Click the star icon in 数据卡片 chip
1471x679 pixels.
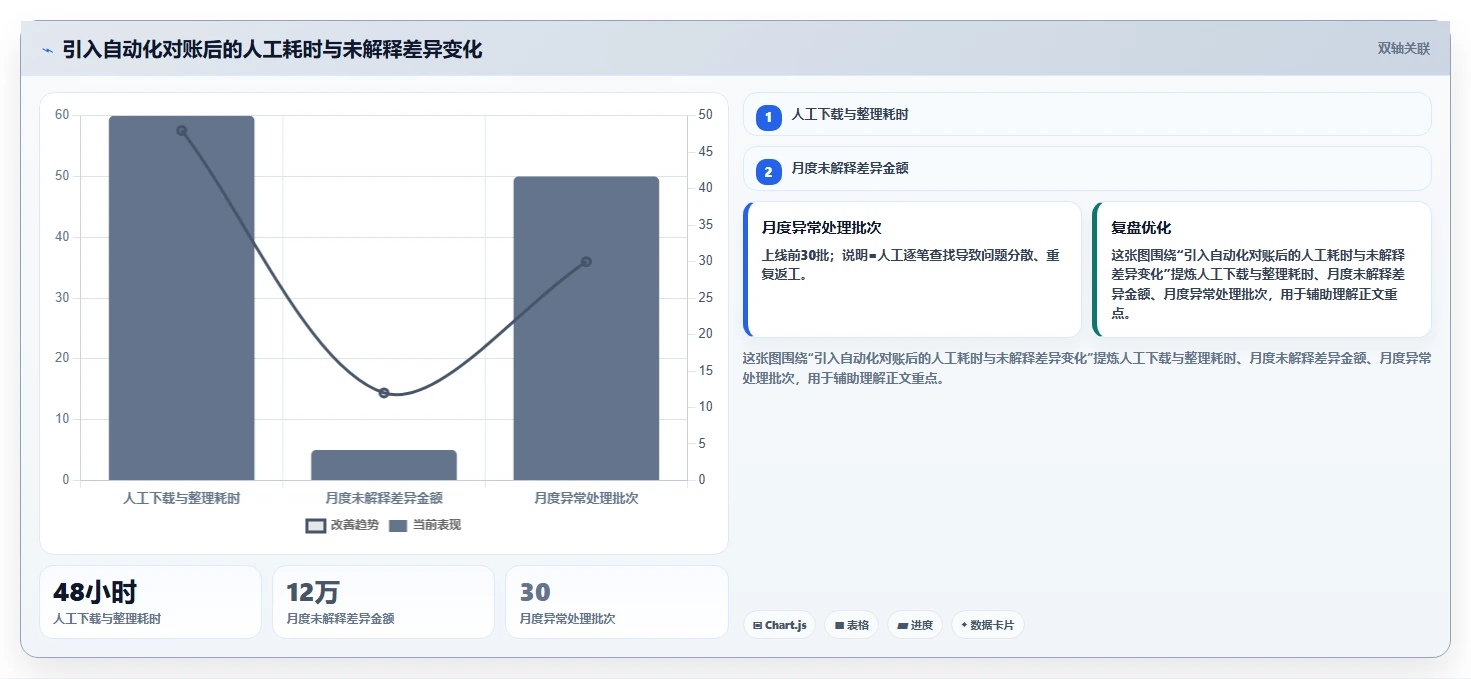pos(964,625)
